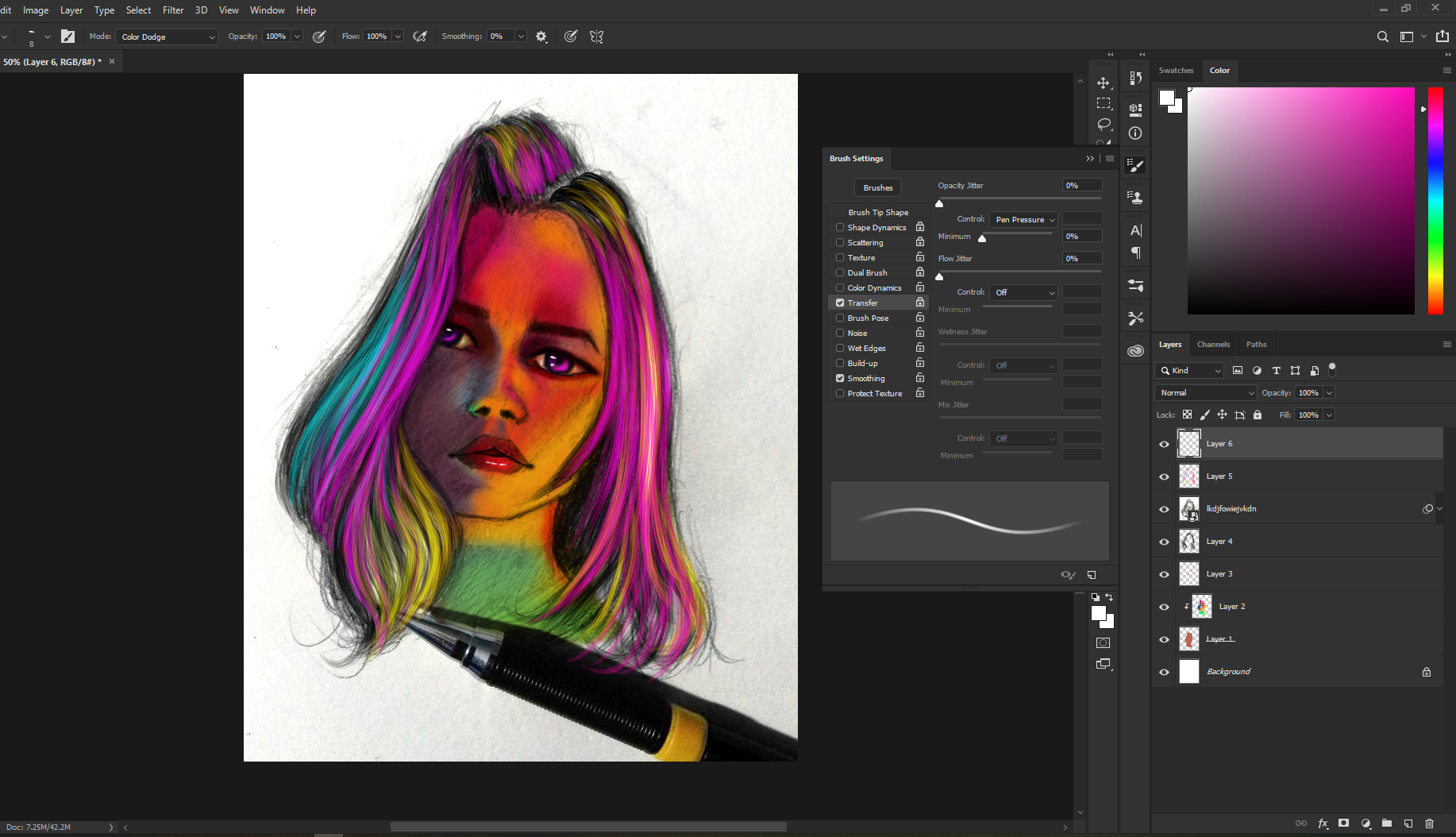Open the layer Kind filter dropdown
1456x837 pixels.
pyautogui.click(x=1189, y=370)
